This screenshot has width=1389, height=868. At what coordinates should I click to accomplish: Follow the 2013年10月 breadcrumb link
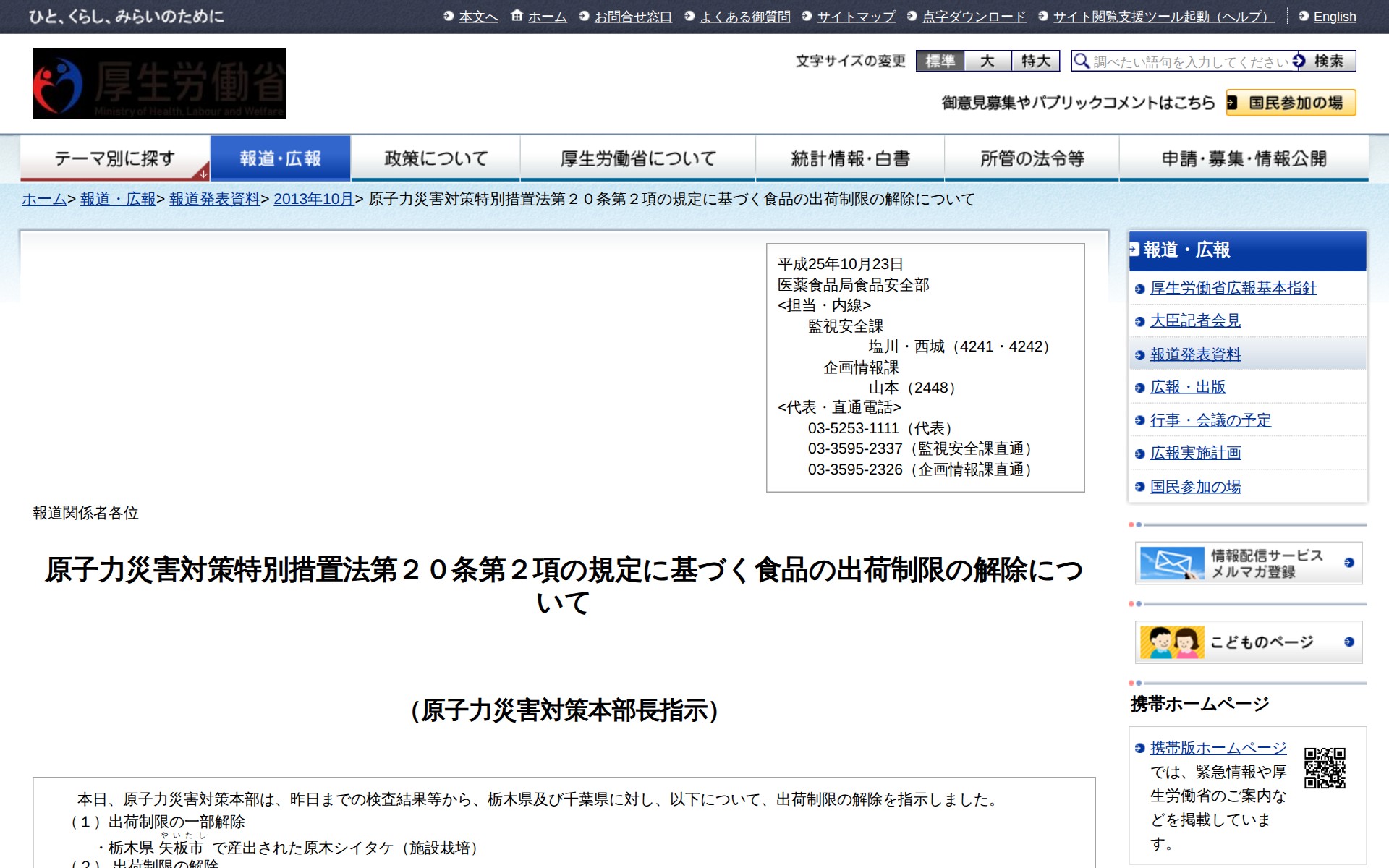point(313,199)
